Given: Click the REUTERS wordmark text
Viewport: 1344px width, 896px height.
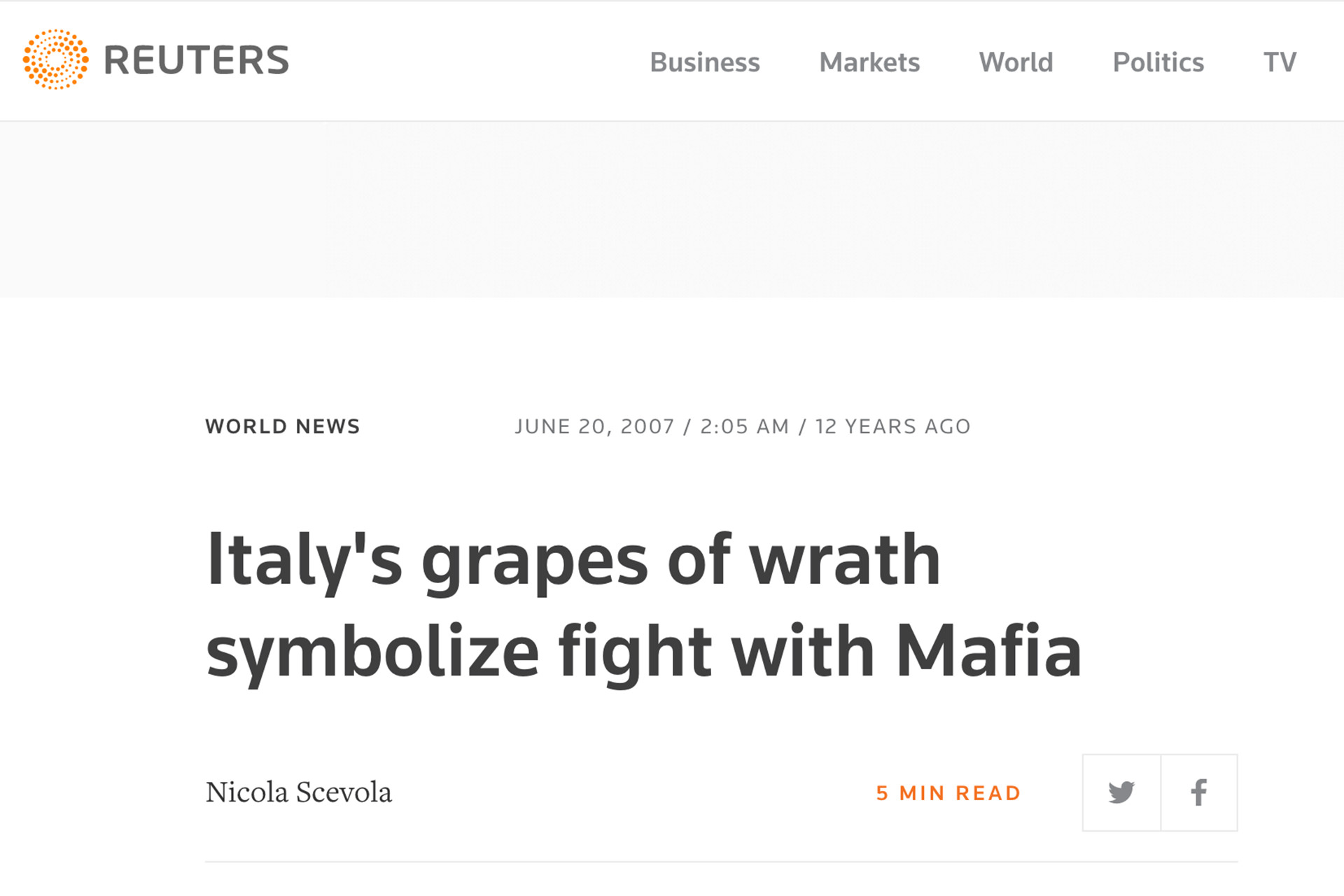Looking at the screenshot, I should pos(197,60).
